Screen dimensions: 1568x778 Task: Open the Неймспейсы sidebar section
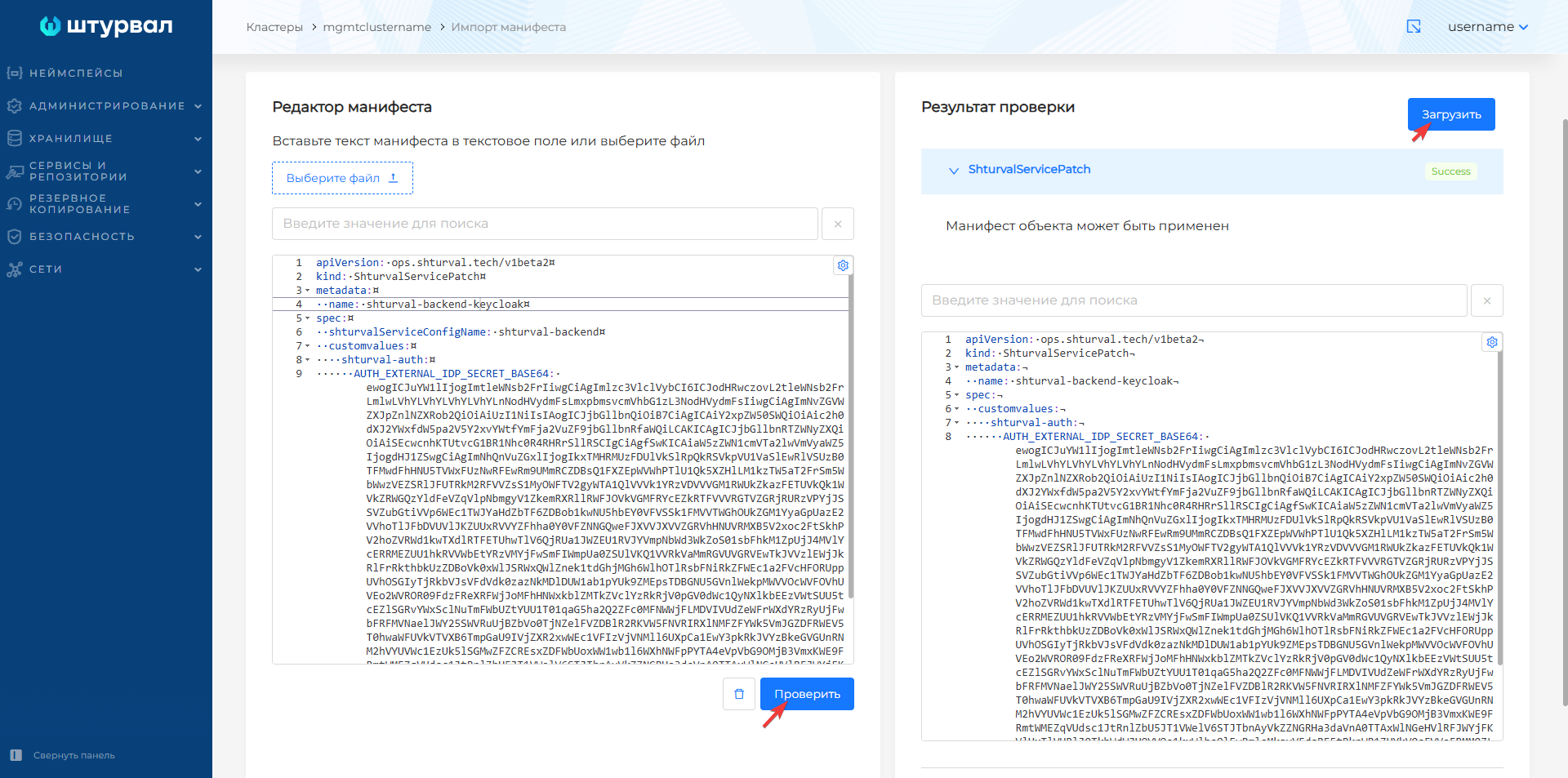(76, 73)
